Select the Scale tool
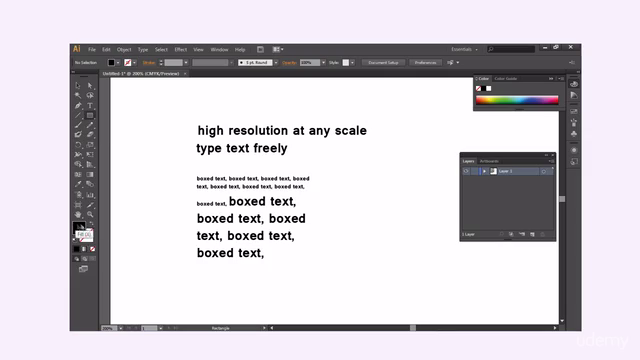 90,144
